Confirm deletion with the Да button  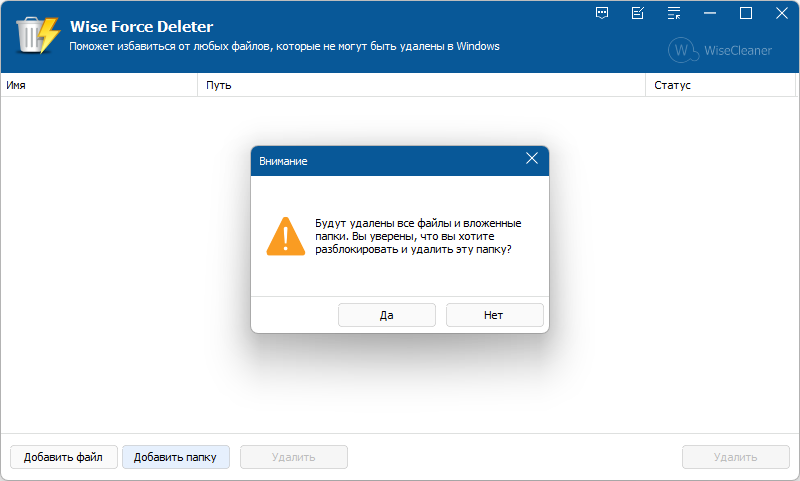pyautogui.click(x=387, y=315)
